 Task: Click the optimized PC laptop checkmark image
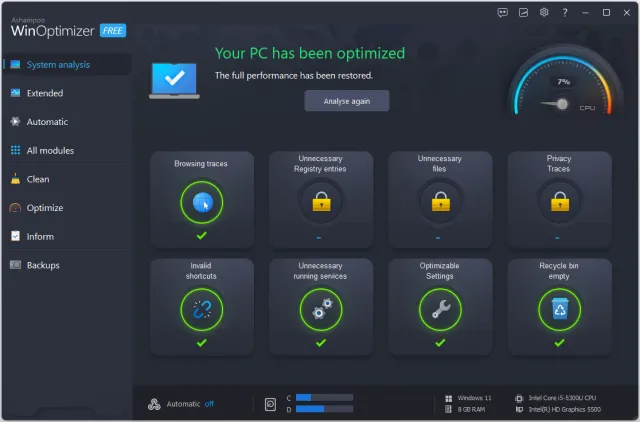pos(174,80)
